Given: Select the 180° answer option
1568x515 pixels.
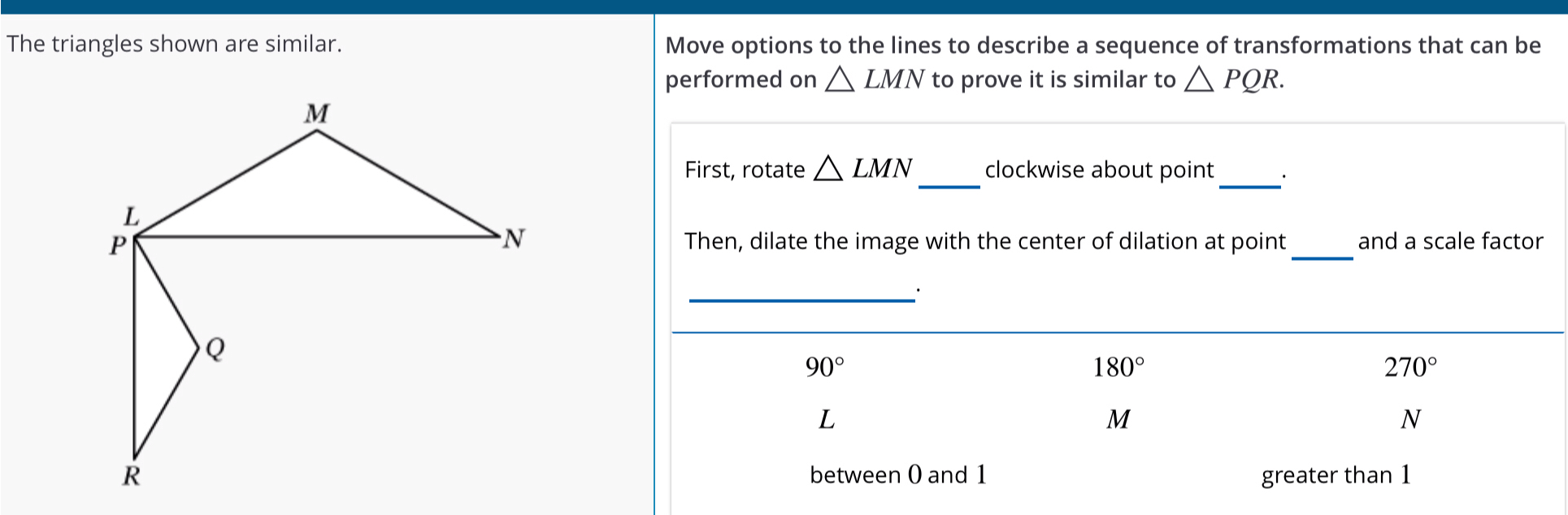Looking at the screenshot, I should click(1118, 368).
